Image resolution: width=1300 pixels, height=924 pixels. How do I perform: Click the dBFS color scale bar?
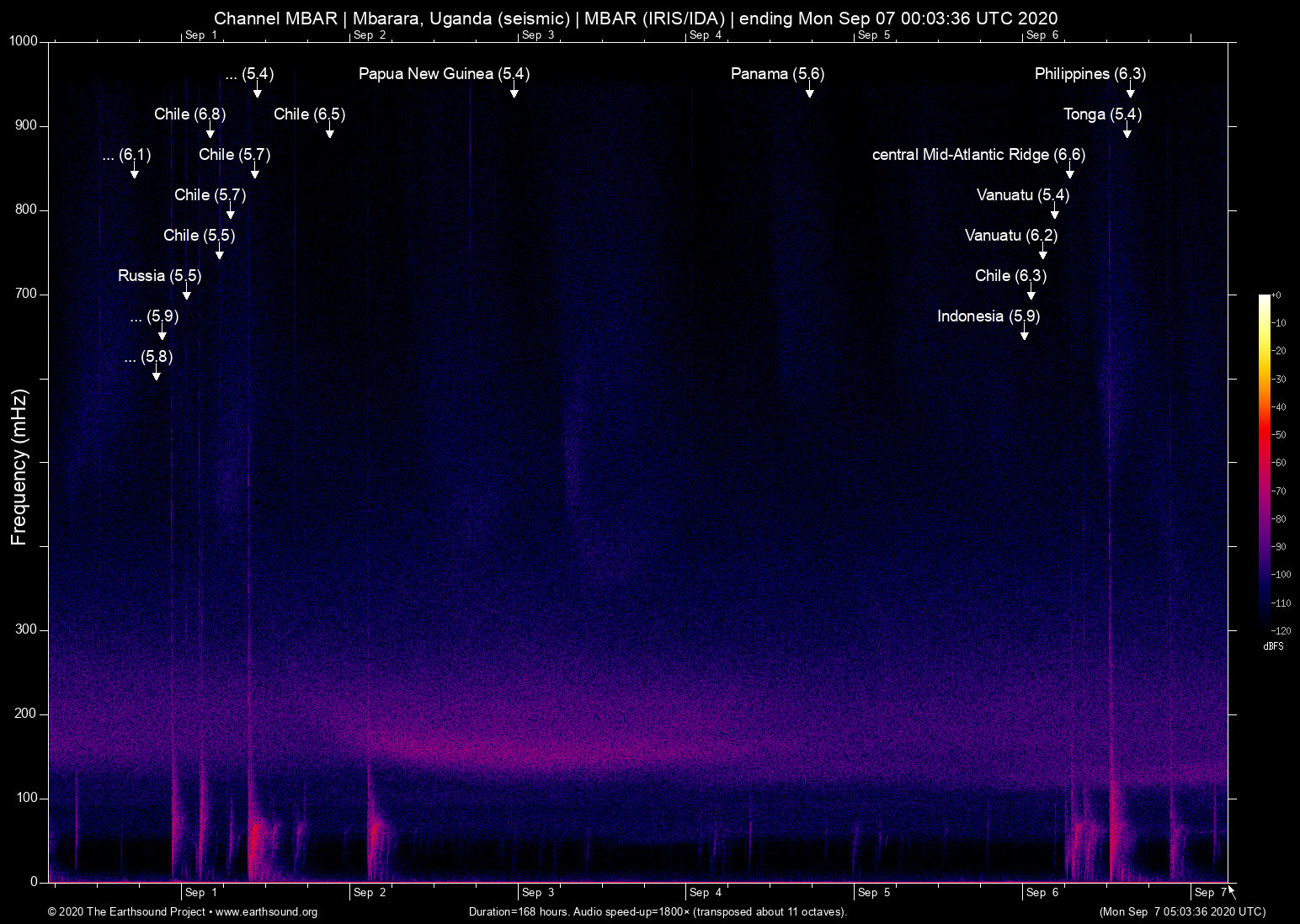coord(1264,462)
